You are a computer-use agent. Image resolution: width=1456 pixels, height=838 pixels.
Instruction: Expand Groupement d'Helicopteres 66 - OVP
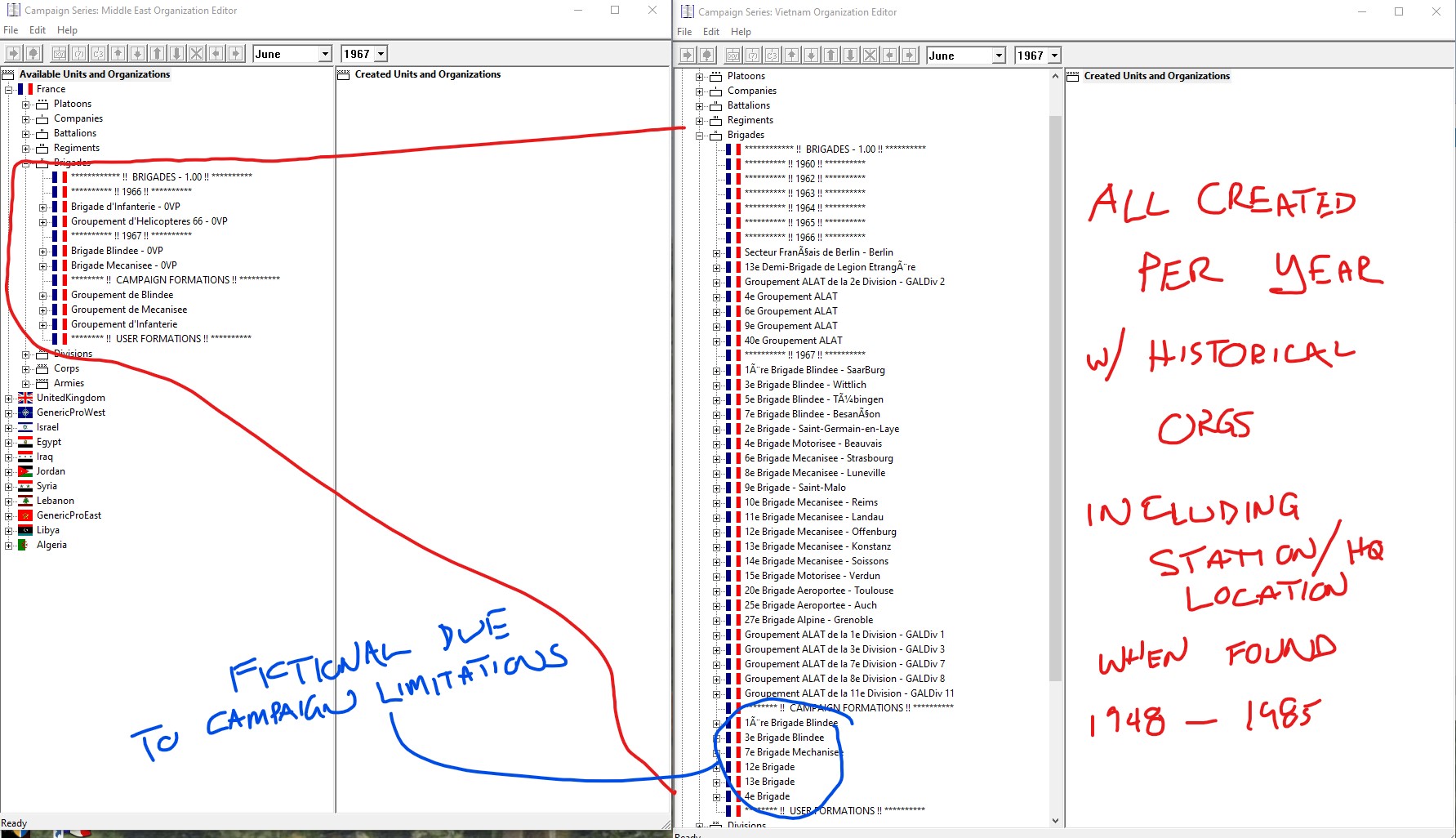(42, 221)
